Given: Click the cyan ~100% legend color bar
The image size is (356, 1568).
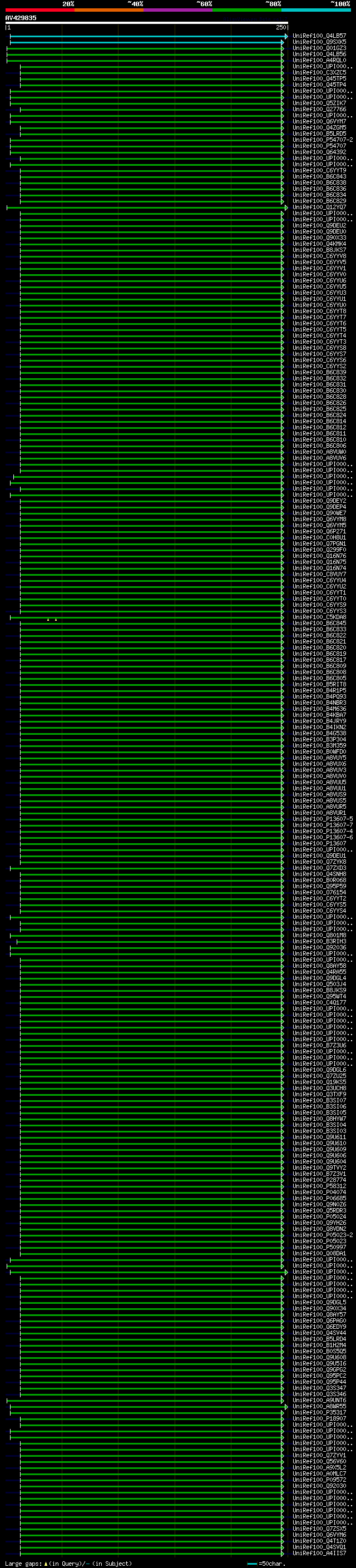Looking at the screenshot, I should (x=316, y=10).
